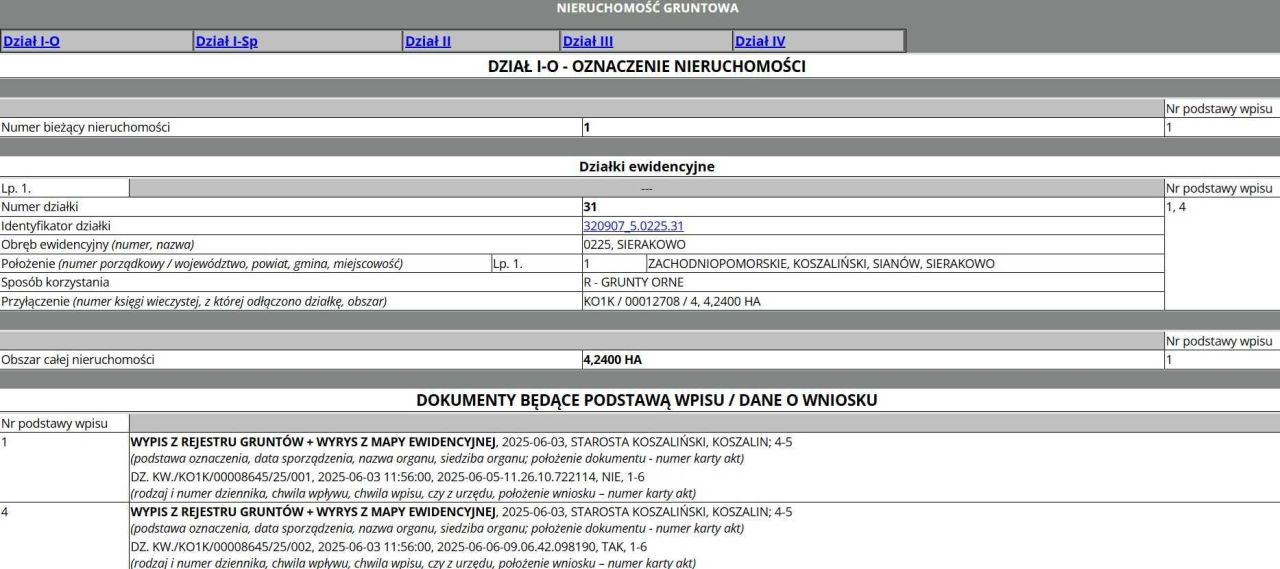Viewport: 1280px width, 569px height.
Task: Select the value 'R - GRUNTY ORNE'
Action: coord(633,282)
